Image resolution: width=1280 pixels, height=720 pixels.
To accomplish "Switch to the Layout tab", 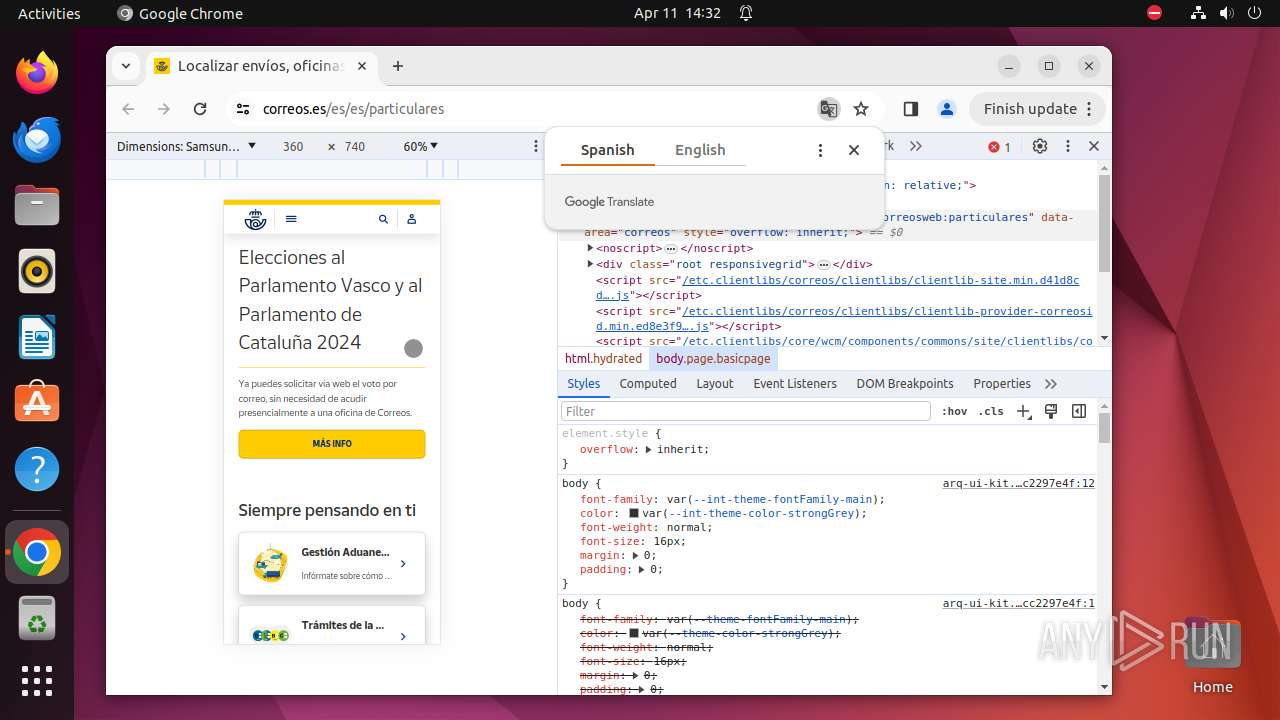I will 715,384.
